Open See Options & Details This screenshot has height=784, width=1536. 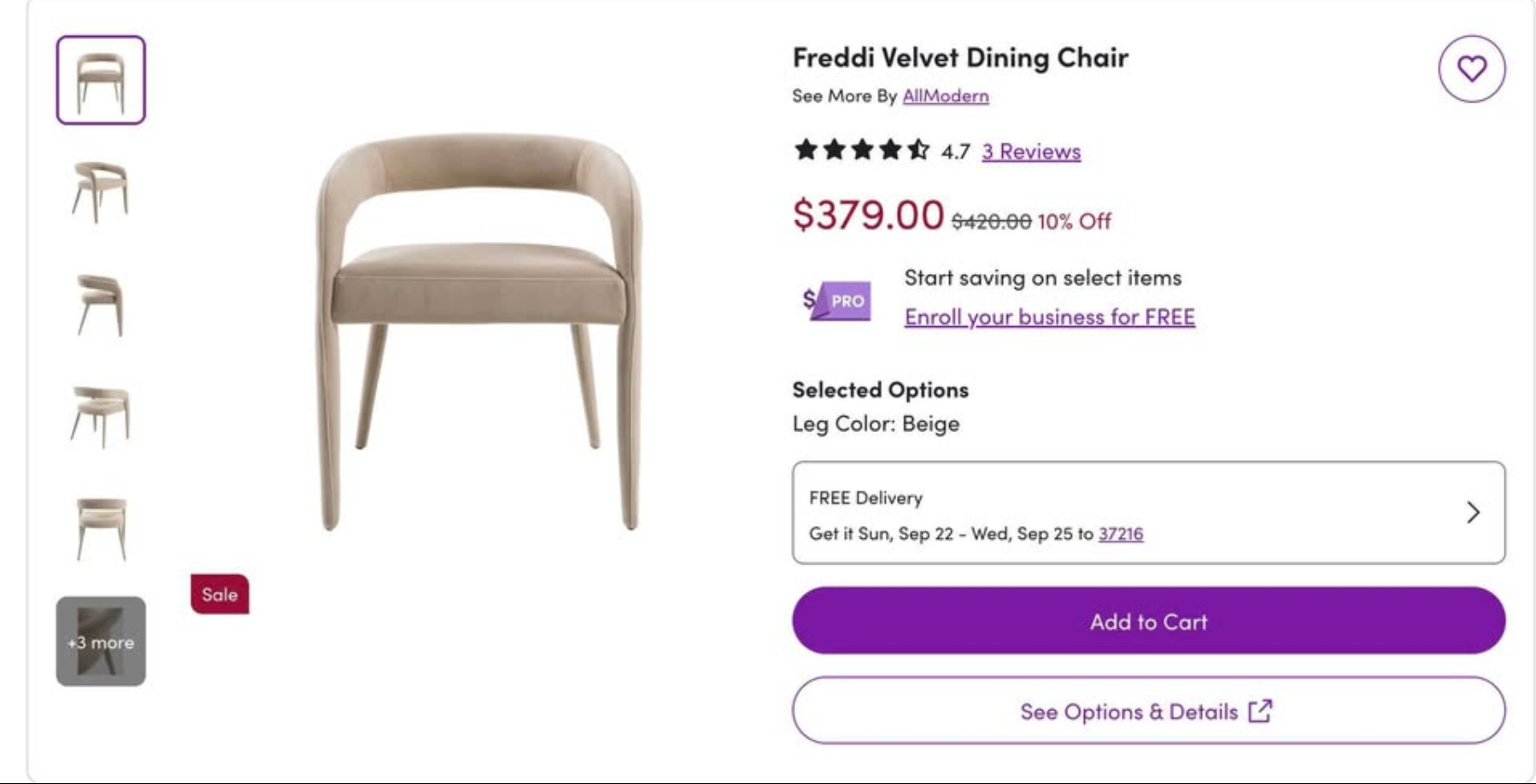[x=1148, y=711]
